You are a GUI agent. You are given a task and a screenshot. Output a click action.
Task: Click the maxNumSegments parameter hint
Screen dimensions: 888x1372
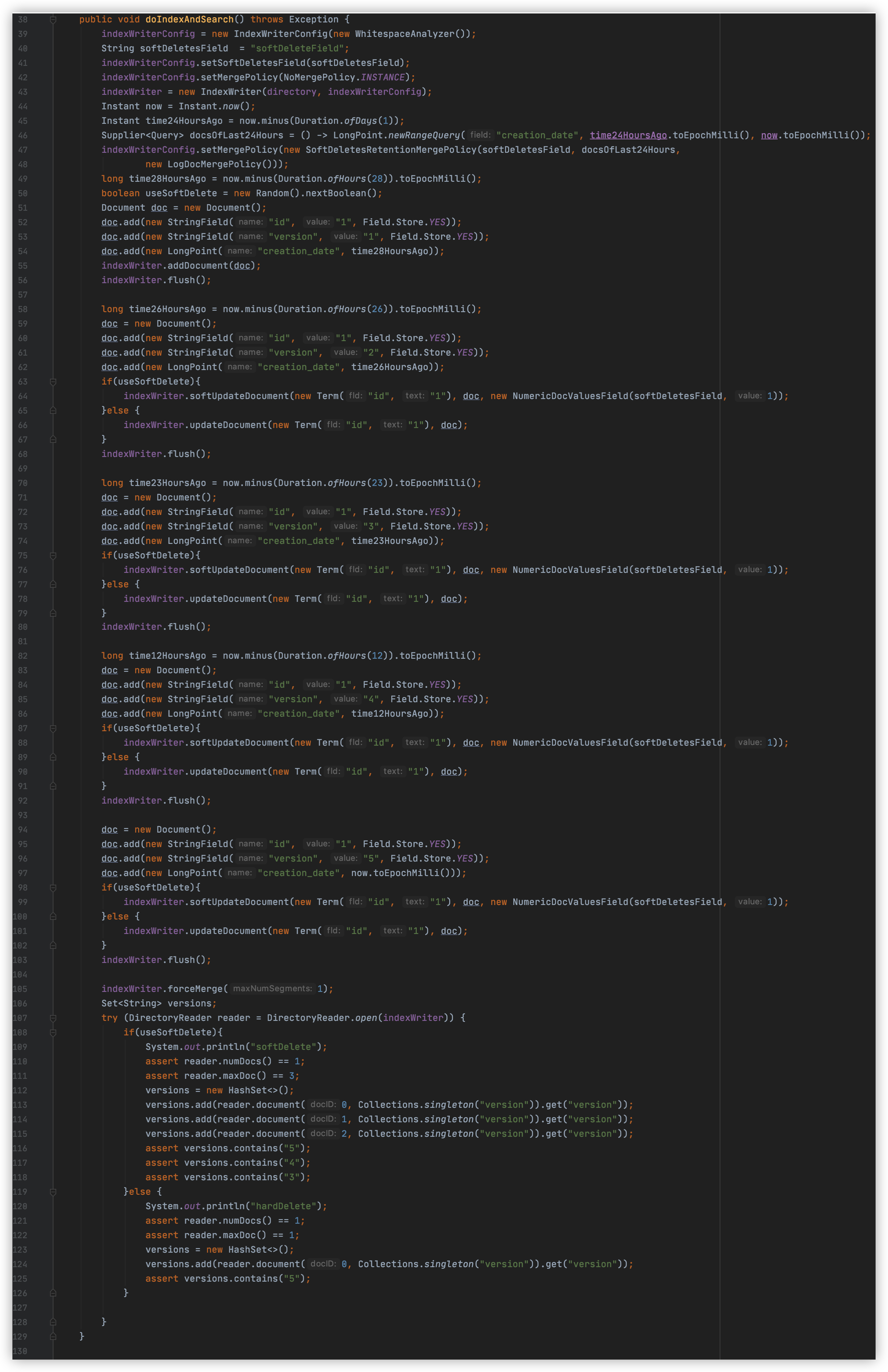click(273, 988)
